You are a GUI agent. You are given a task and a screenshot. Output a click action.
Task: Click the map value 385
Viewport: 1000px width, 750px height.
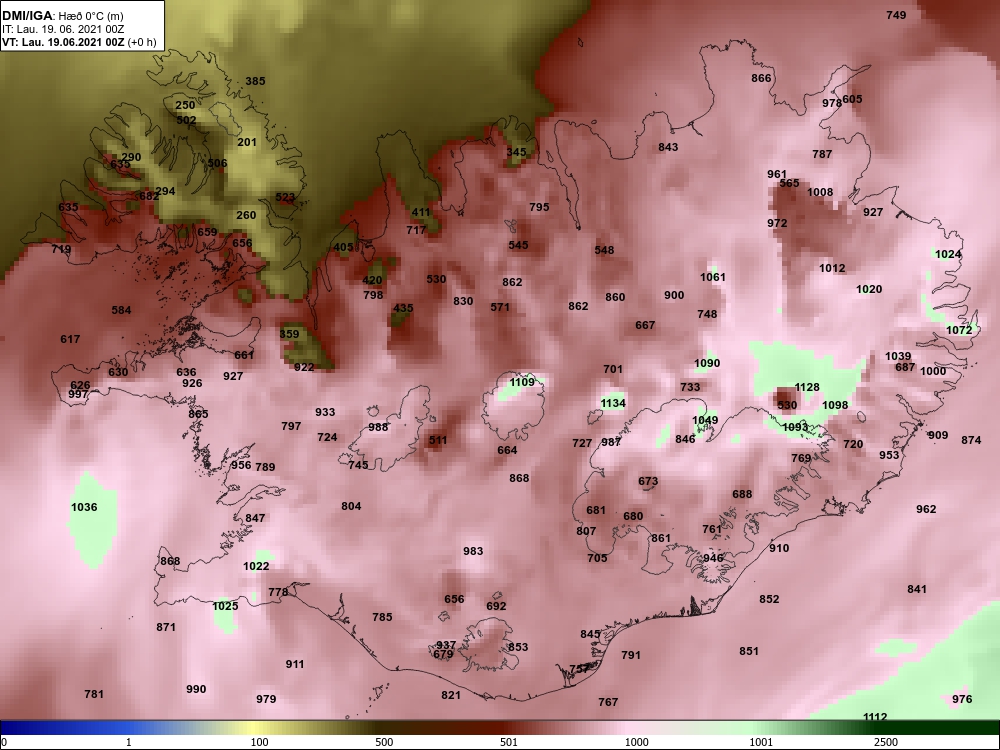[x=255, y=81]
